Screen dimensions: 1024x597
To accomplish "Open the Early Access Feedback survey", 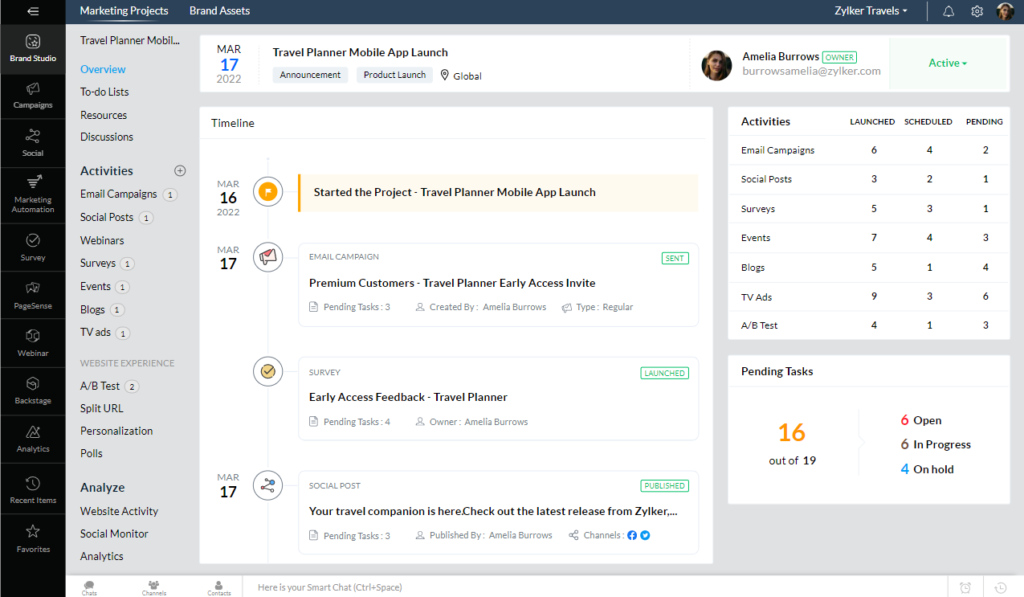I will (408, 397).
